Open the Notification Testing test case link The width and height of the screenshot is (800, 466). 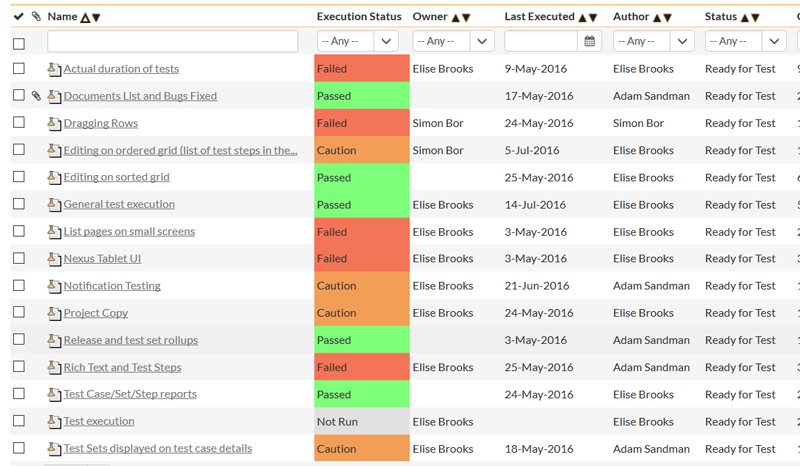[112, 286]
